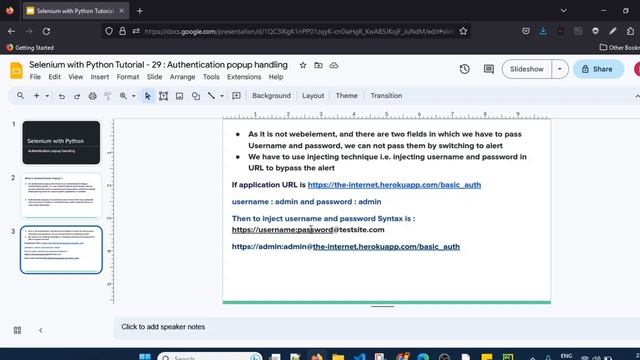640x360 pixels.
Task: Collapse the toolbar menus chevron
Action: coord(637,96)
